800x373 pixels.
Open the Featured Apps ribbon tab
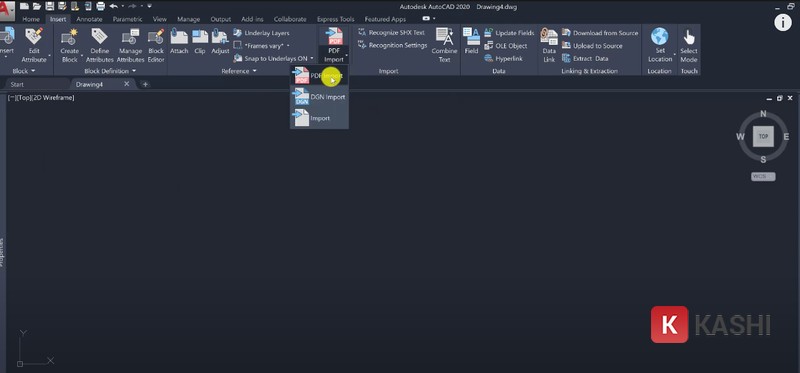click(385, 19)
